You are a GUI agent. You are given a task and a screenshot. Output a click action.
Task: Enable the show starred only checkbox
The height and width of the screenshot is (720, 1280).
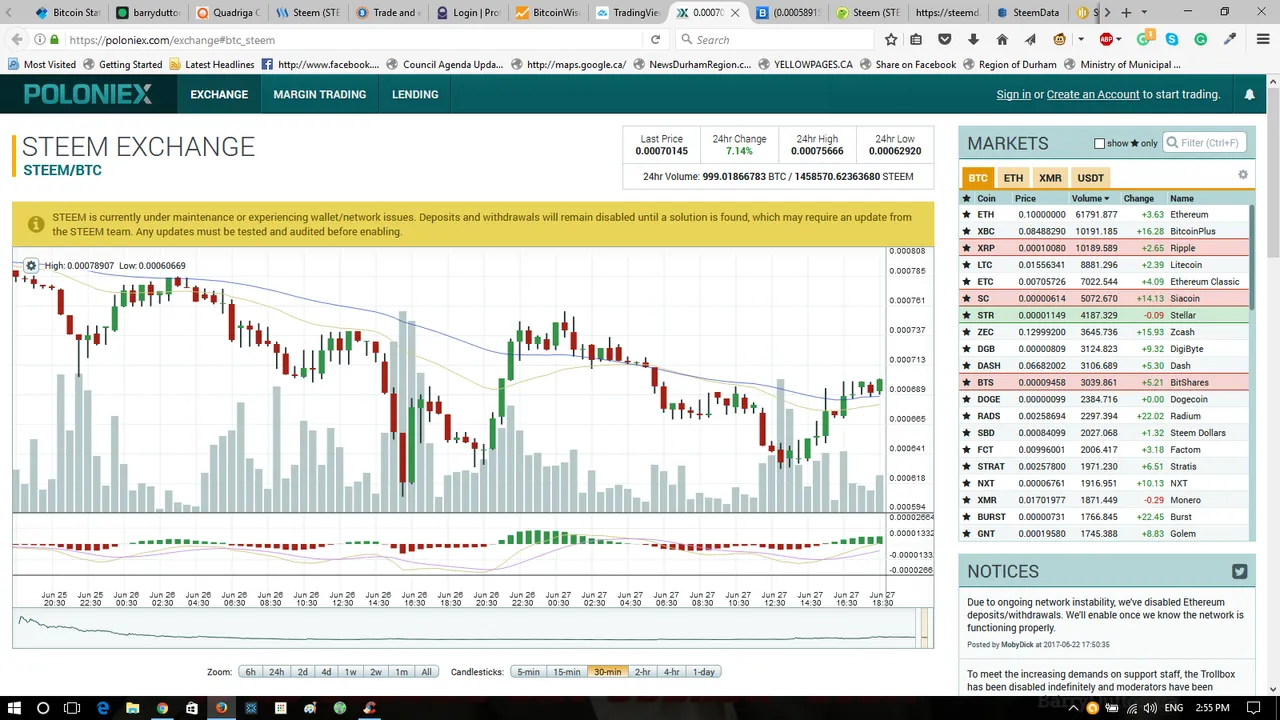click(x=1100, y=144)
